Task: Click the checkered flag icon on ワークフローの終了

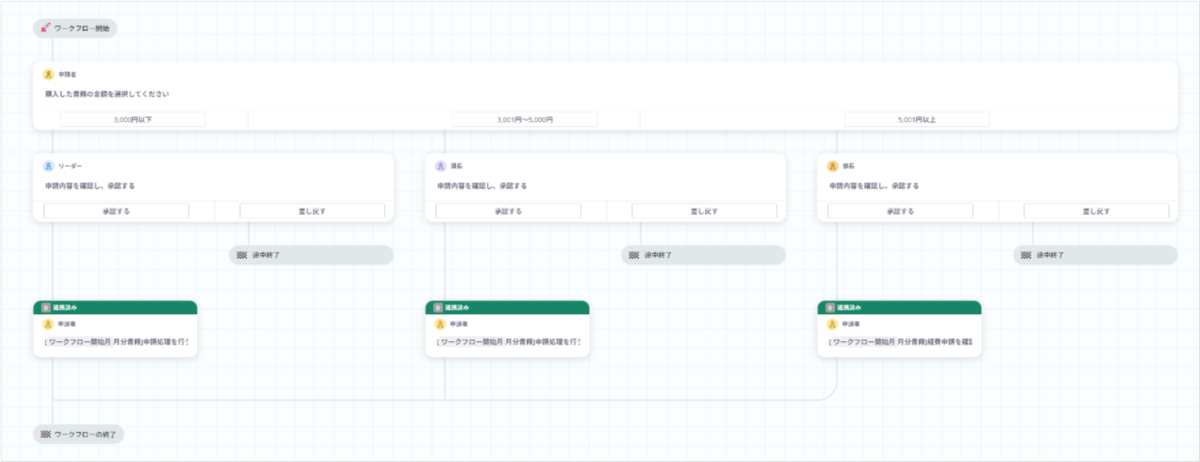Action: 46,435
